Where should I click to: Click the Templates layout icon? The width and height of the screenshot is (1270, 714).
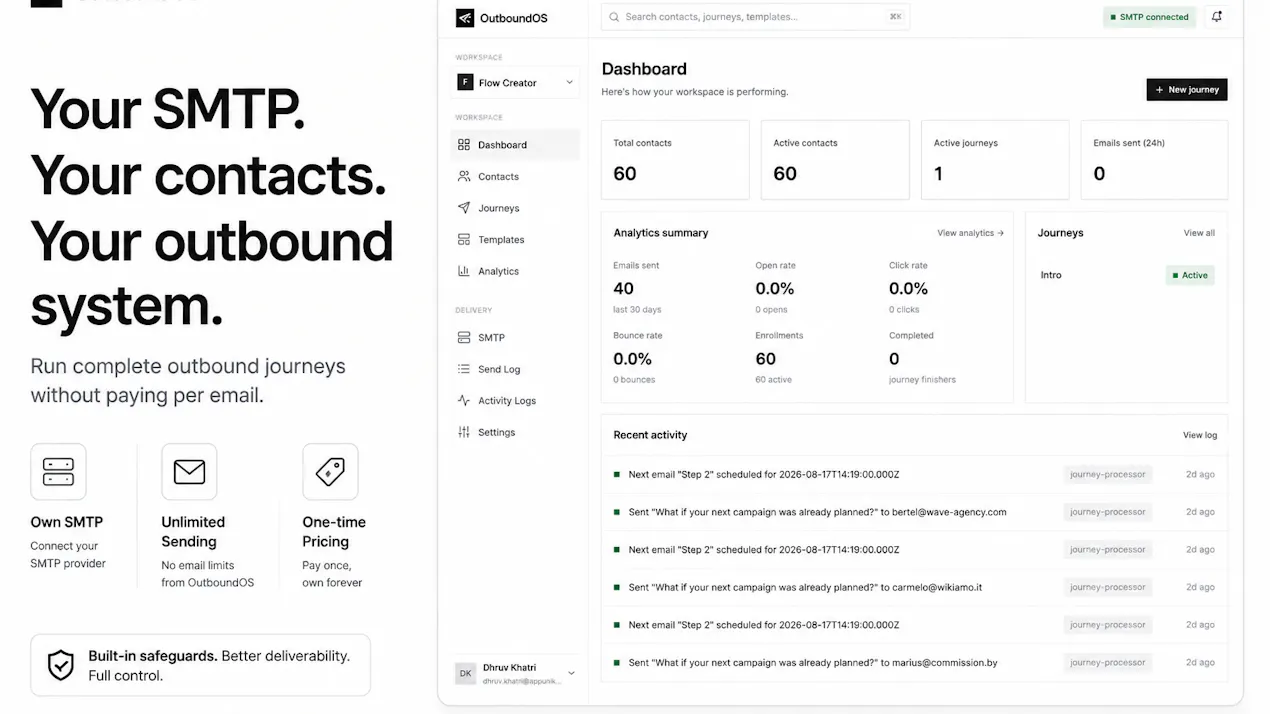[x=464, y=240]
